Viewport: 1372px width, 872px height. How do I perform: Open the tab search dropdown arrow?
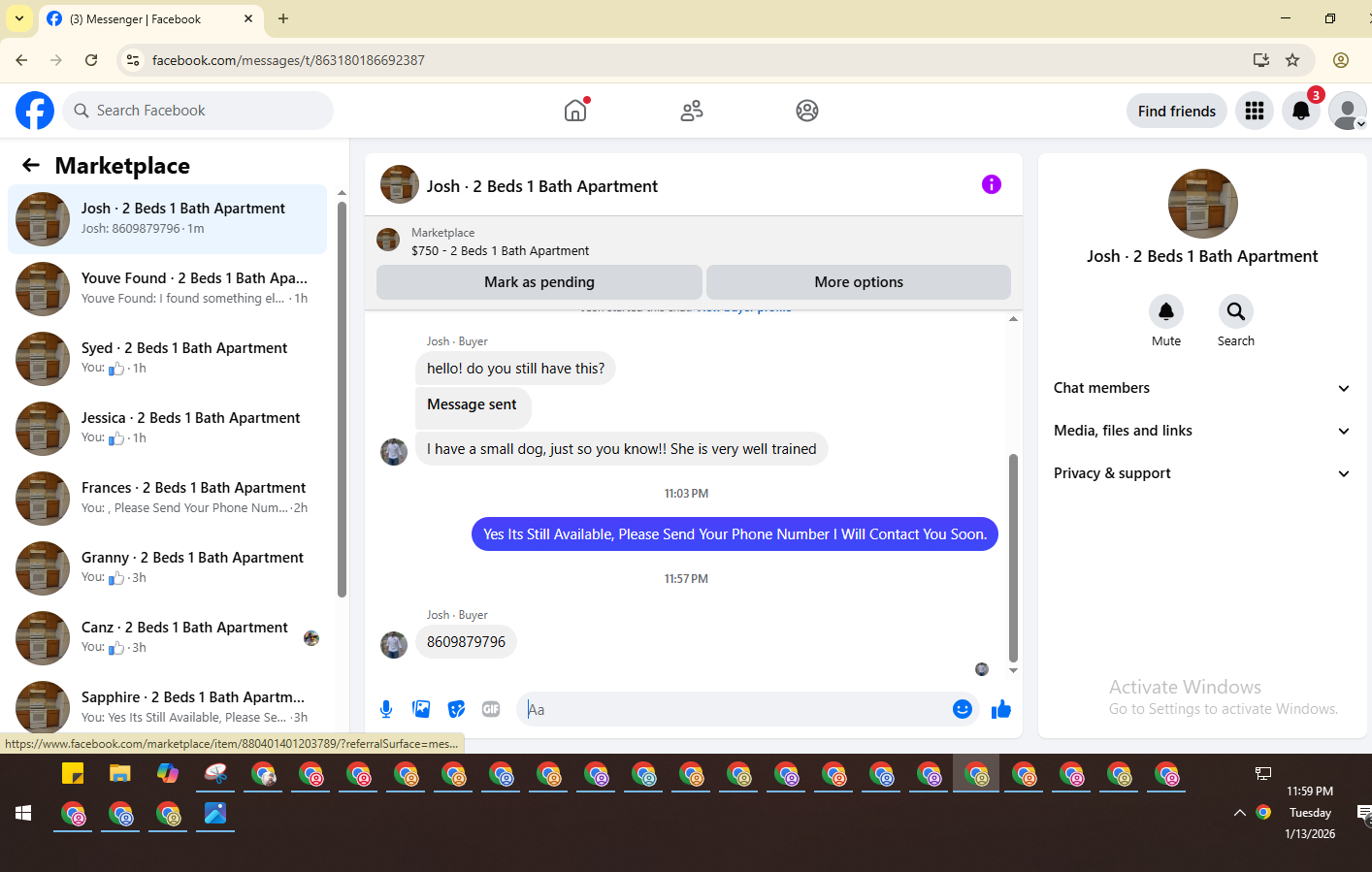(x=18, y=18)
